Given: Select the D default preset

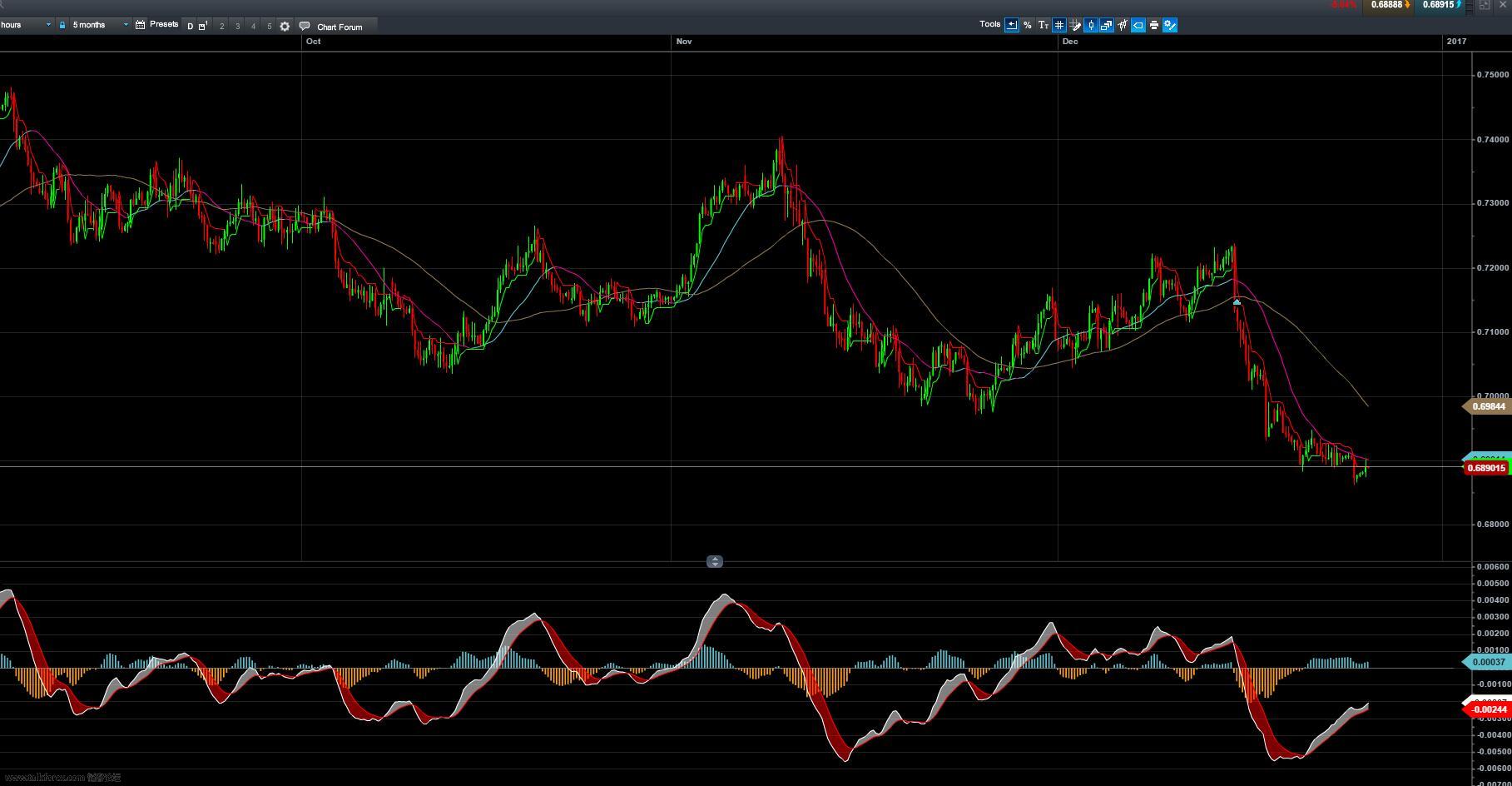Looking at the screenshot, I should pos(190,26).
